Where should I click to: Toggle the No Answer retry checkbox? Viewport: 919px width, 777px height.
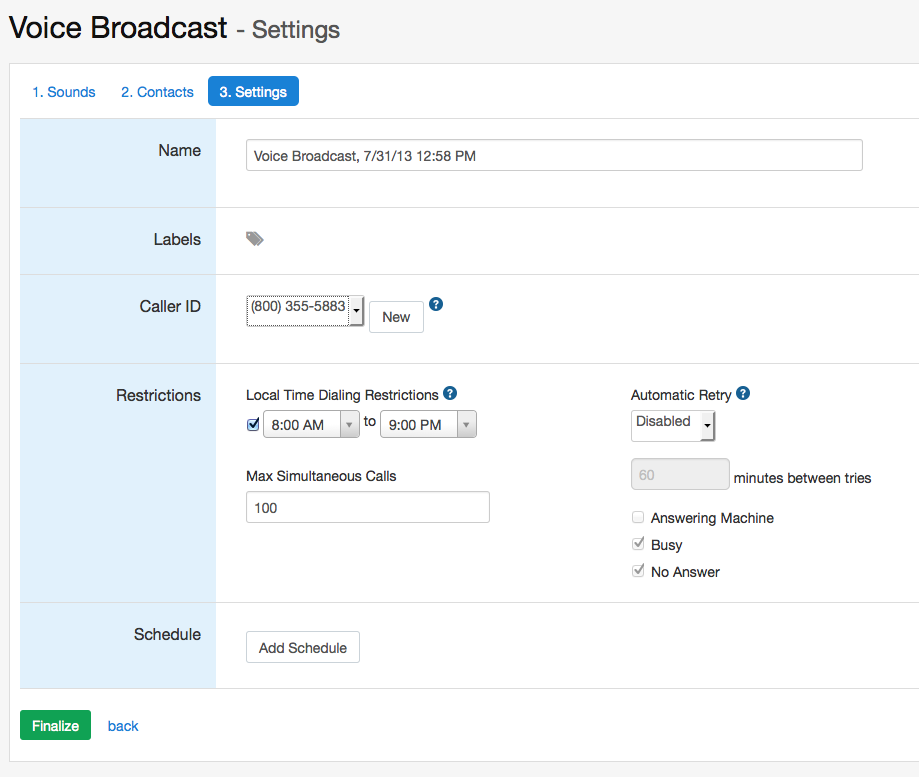pyautogui.click(x=638, y=571)
